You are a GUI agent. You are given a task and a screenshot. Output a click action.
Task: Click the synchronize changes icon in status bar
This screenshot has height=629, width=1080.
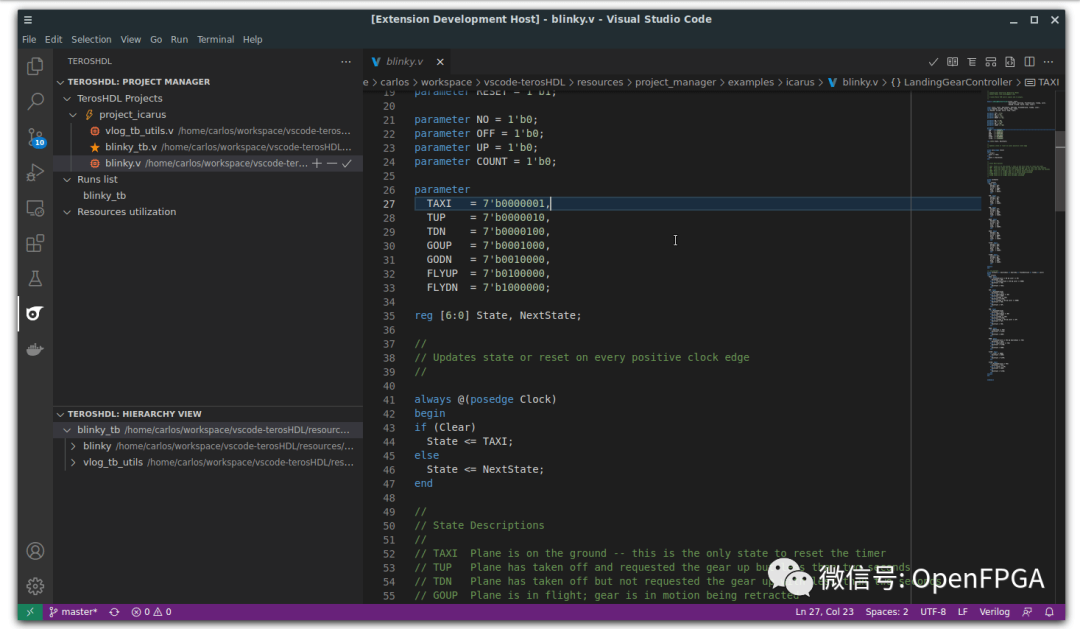(x=114, y=612)
